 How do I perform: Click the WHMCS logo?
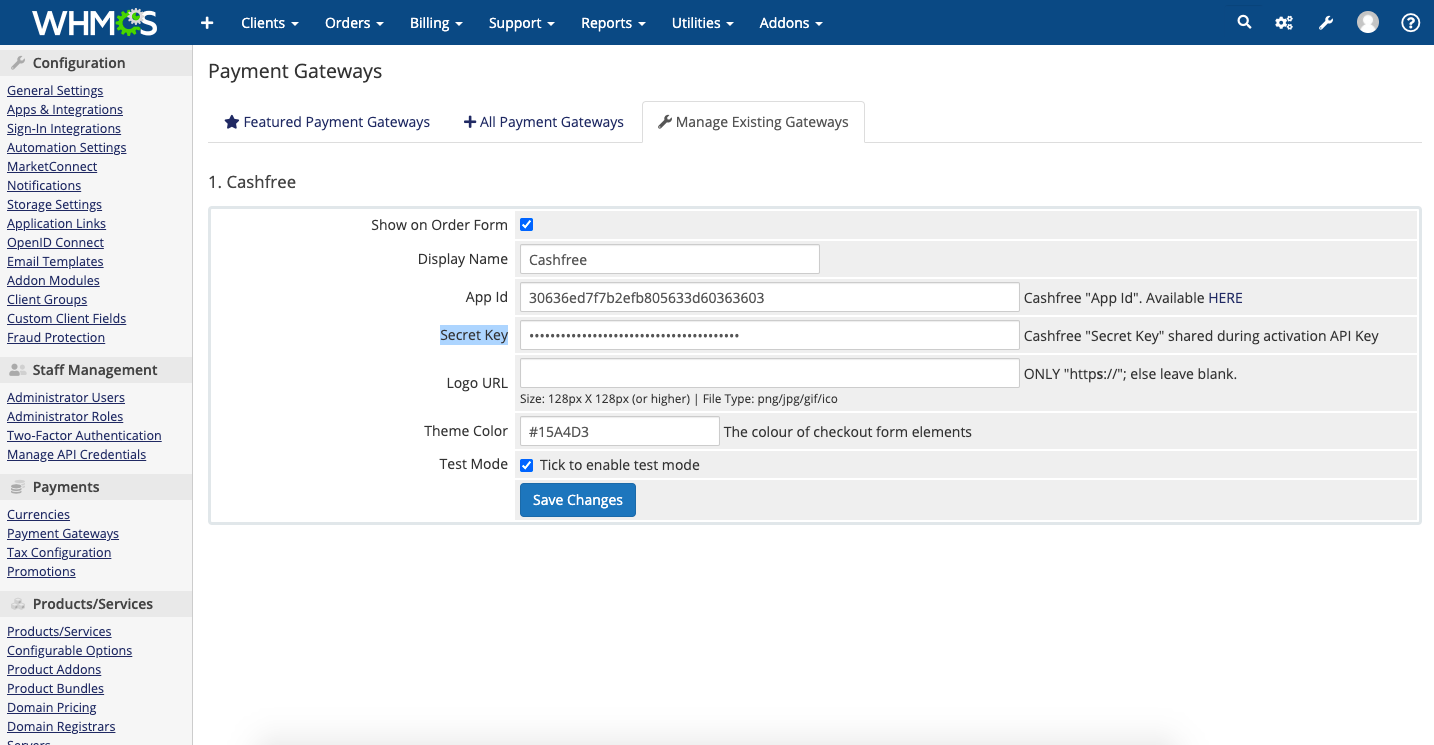95,22
